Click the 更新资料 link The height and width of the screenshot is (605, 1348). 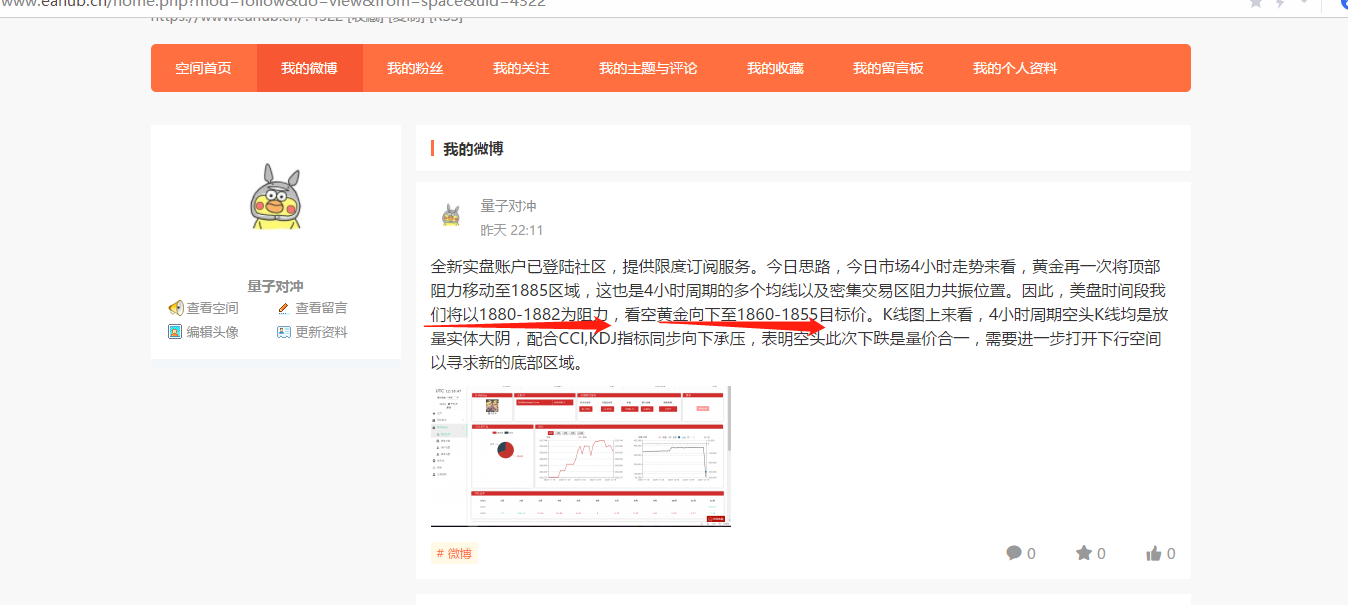(321, 332)
